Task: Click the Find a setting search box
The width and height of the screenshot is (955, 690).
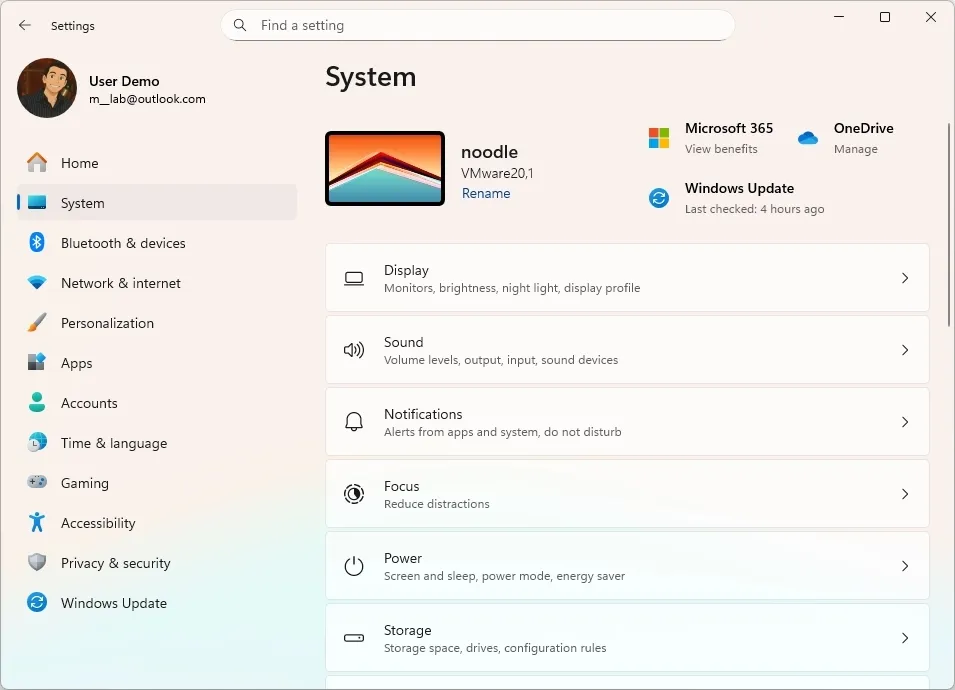Action: [x=478, y=25]
